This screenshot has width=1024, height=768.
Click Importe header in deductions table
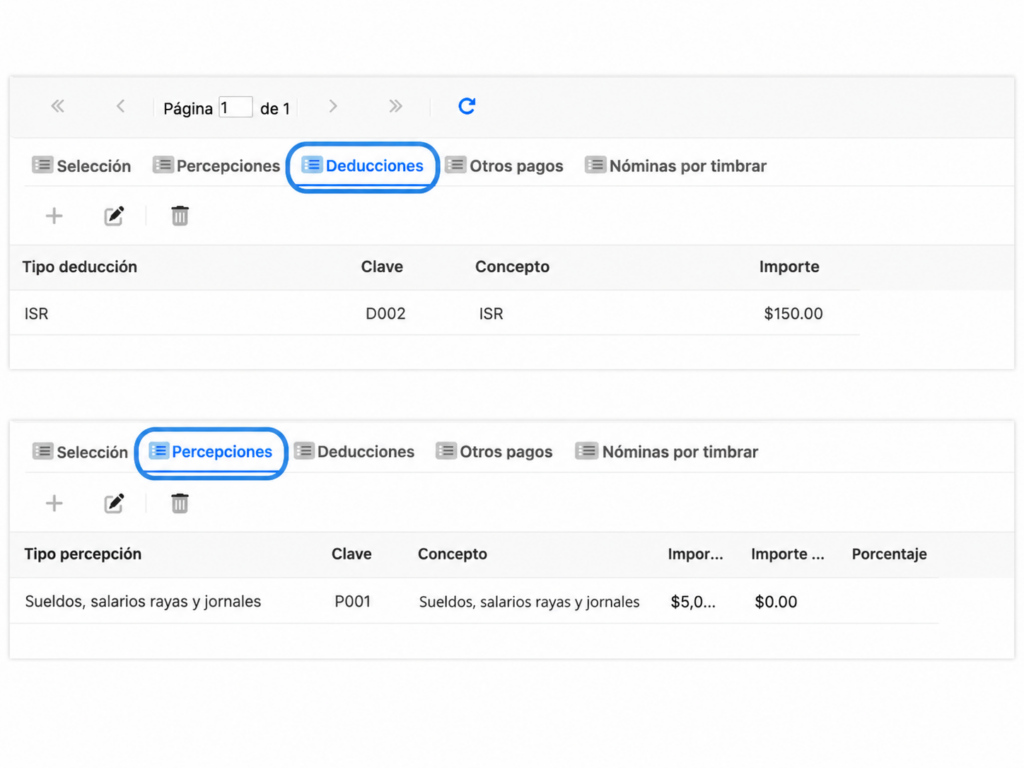(x=789, y=266)
